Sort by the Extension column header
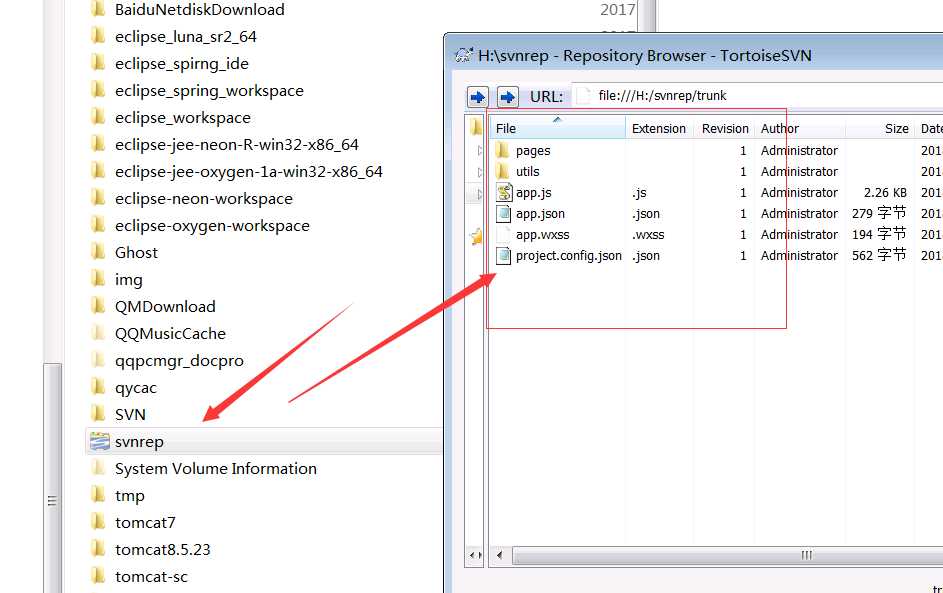The height and width of the screenshot is (593, 943). click(659, 128)
